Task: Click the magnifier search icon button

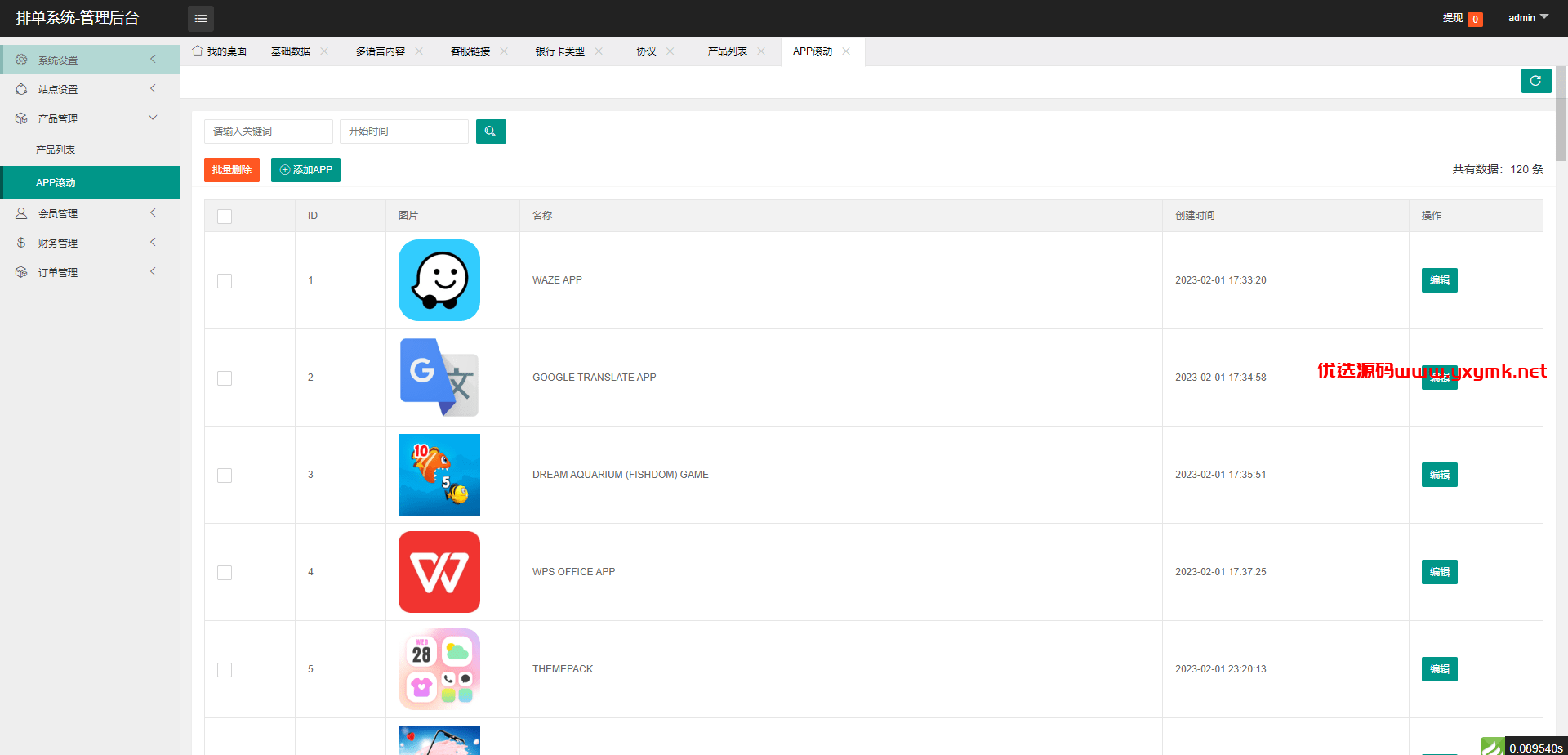Action: point(491,132)
